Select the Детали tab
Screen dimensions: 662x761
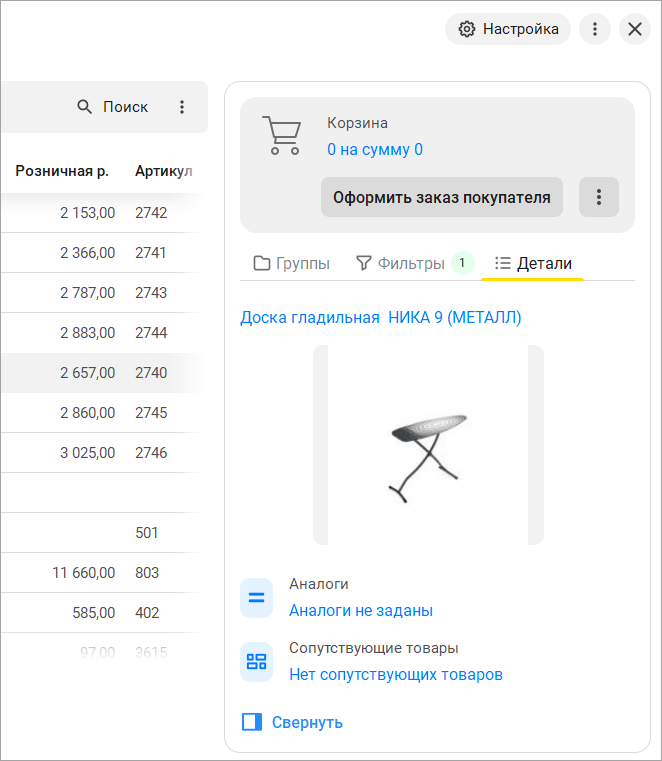click(533, 263)
